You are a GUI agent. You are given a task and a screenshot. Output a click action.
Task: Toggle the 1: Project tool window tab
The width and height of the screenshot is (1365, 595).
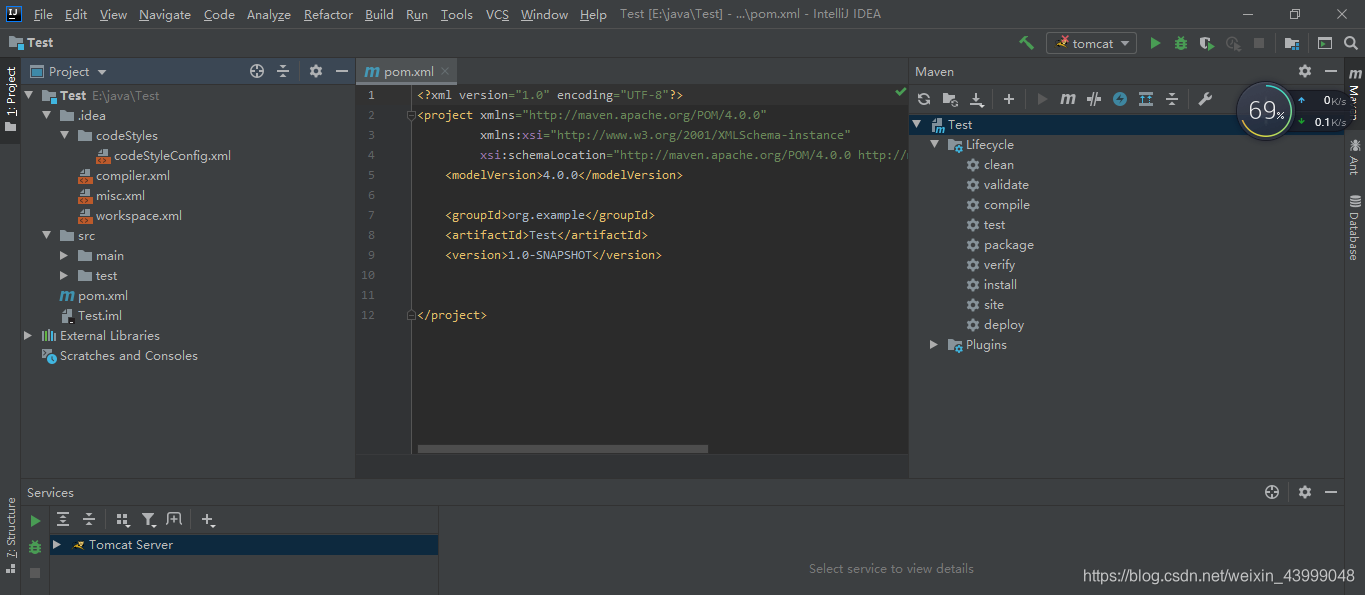pos(10,100)
